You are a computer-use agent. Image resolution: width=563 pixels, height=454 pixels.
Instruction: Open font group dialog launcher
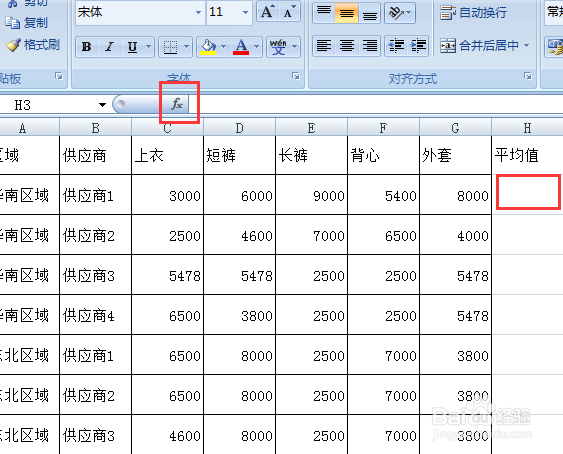(x=296, y=76)
